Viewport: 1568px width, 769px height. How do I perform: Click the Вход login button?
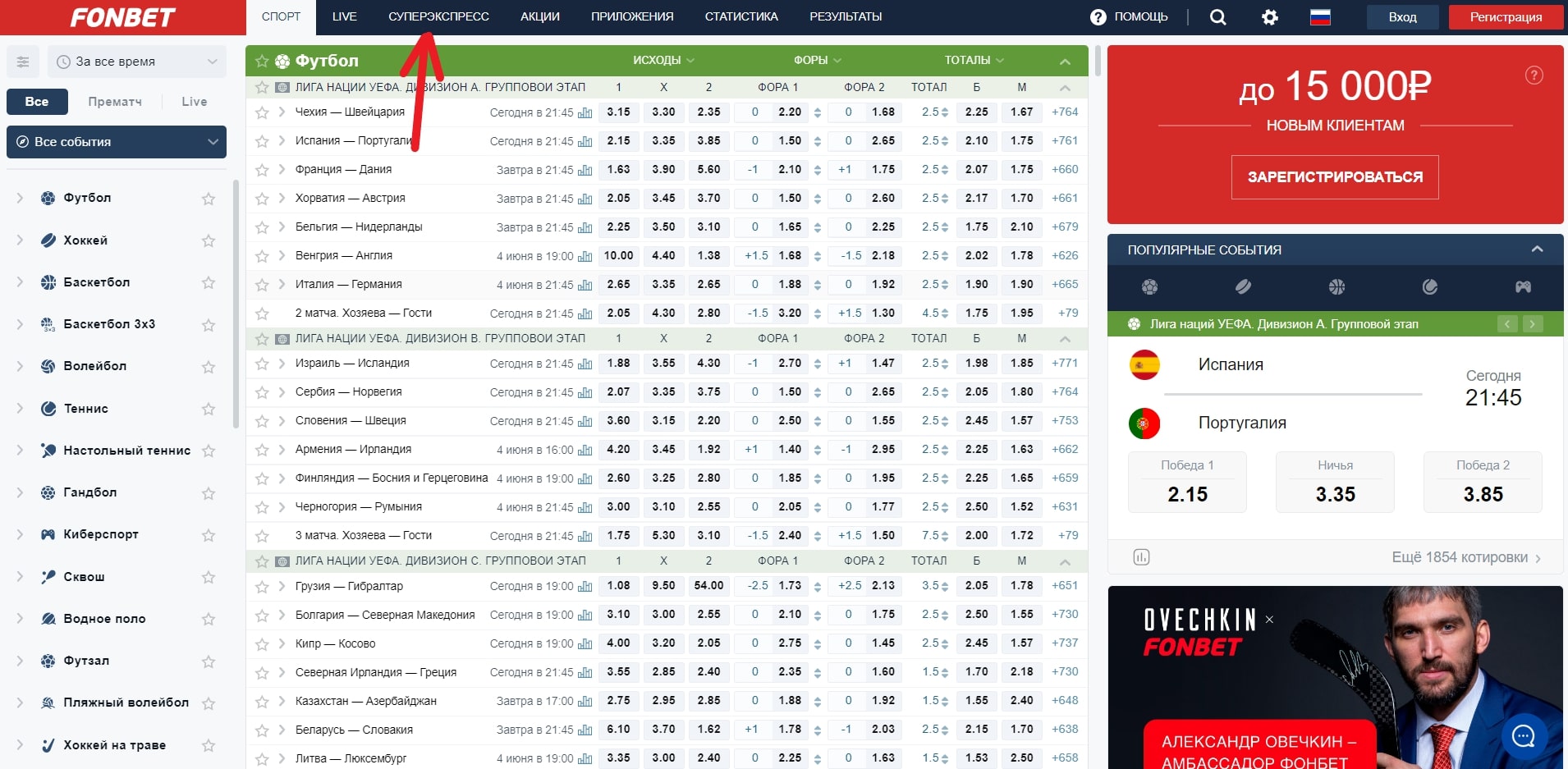point(1403,17)
